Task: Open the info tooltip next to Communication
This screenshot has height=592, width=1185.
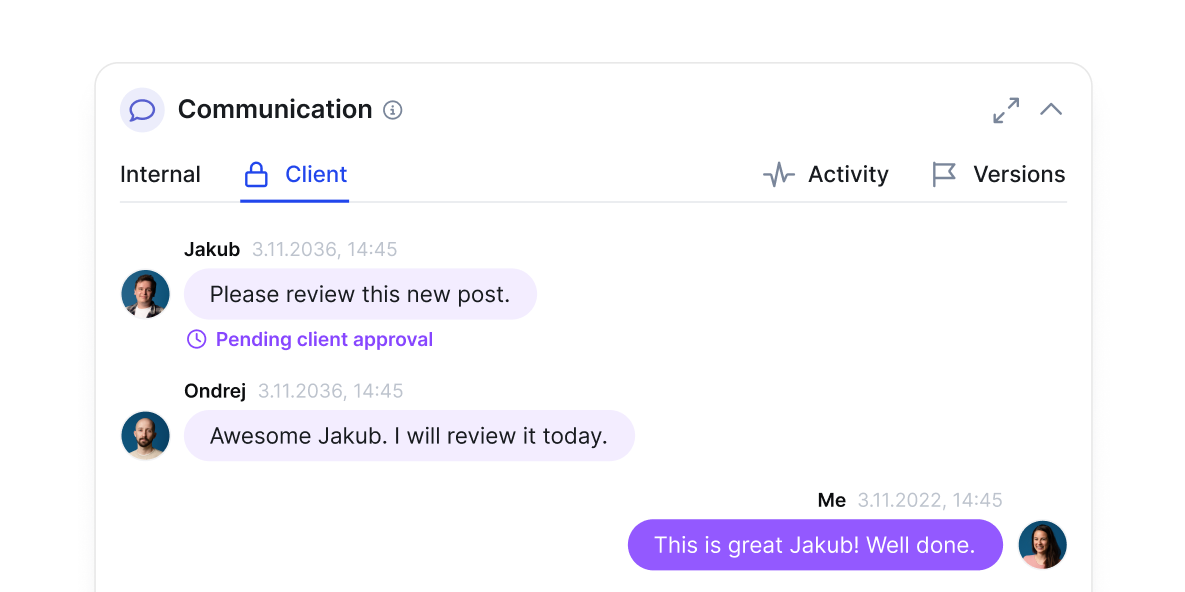Action: tap(391, 110)
